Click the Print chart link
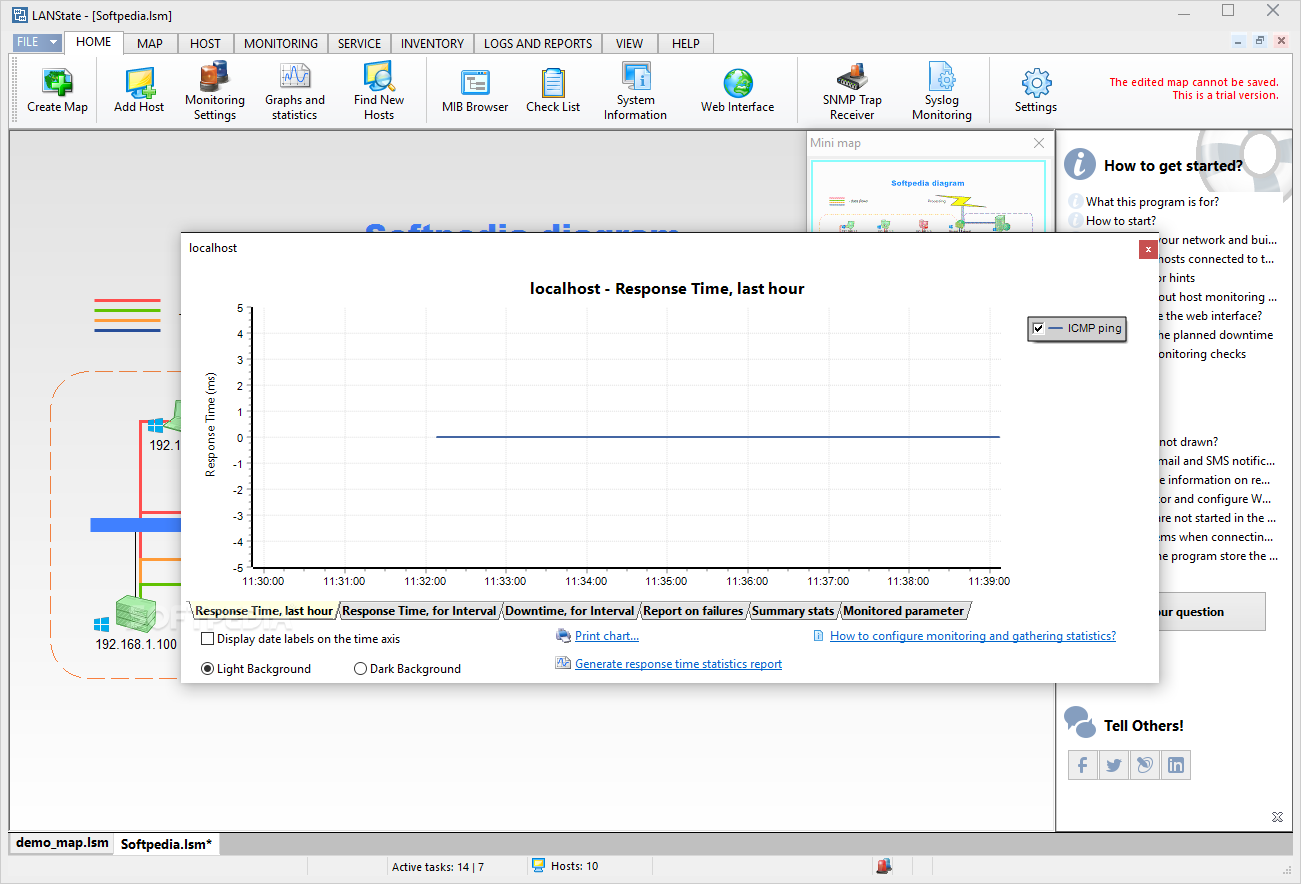This screenshot has width=1301, height=884. click(606, 636)
